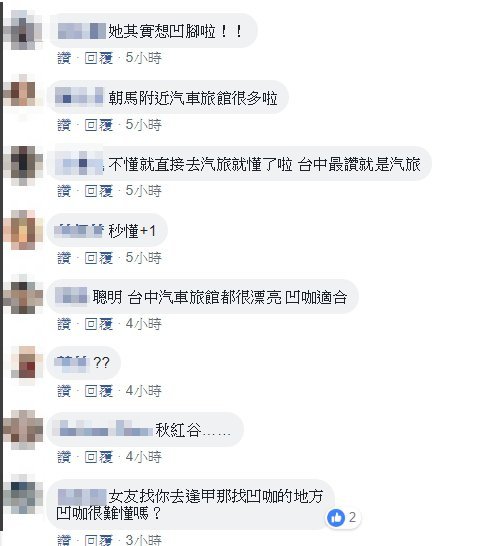Viewport: 501px width, 546px height.
Task: Like the 秋紅谷 comment
Action: (x=64, y=457)
